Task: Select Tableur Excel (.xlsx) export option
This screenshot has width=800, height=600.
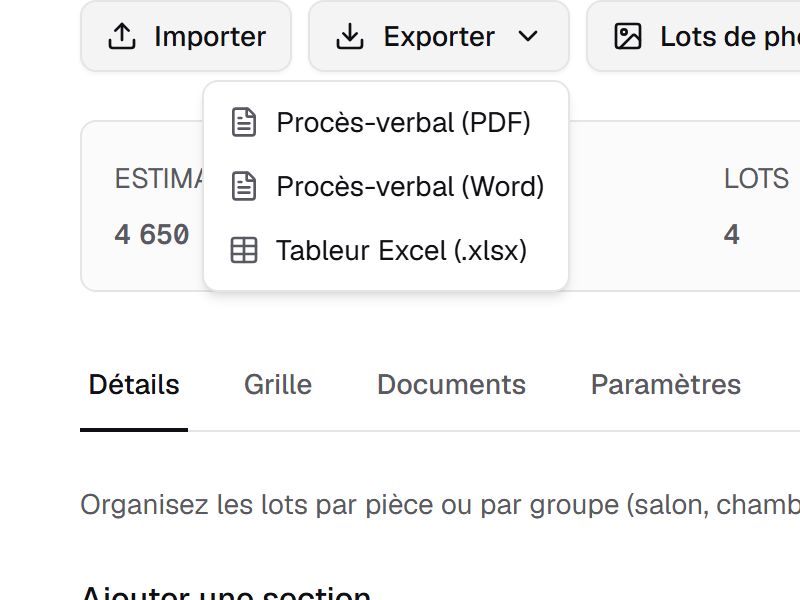Action: click(386, 250)
